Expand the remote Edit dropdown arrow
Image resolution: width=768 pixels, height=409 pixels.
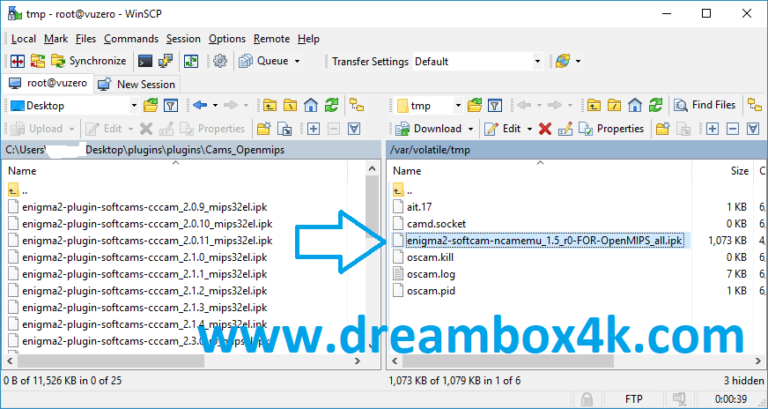click(529, 129)
